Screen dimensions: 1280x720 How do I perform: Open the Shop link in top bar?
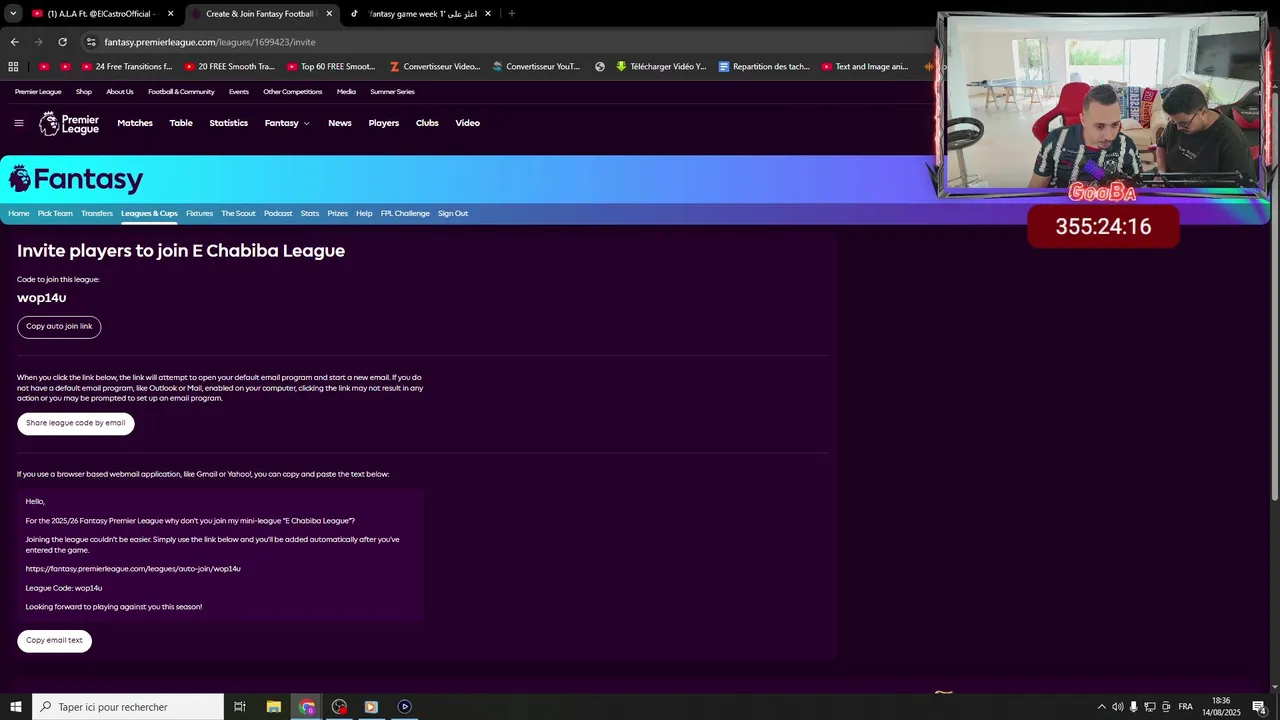(x=84, y=92)
